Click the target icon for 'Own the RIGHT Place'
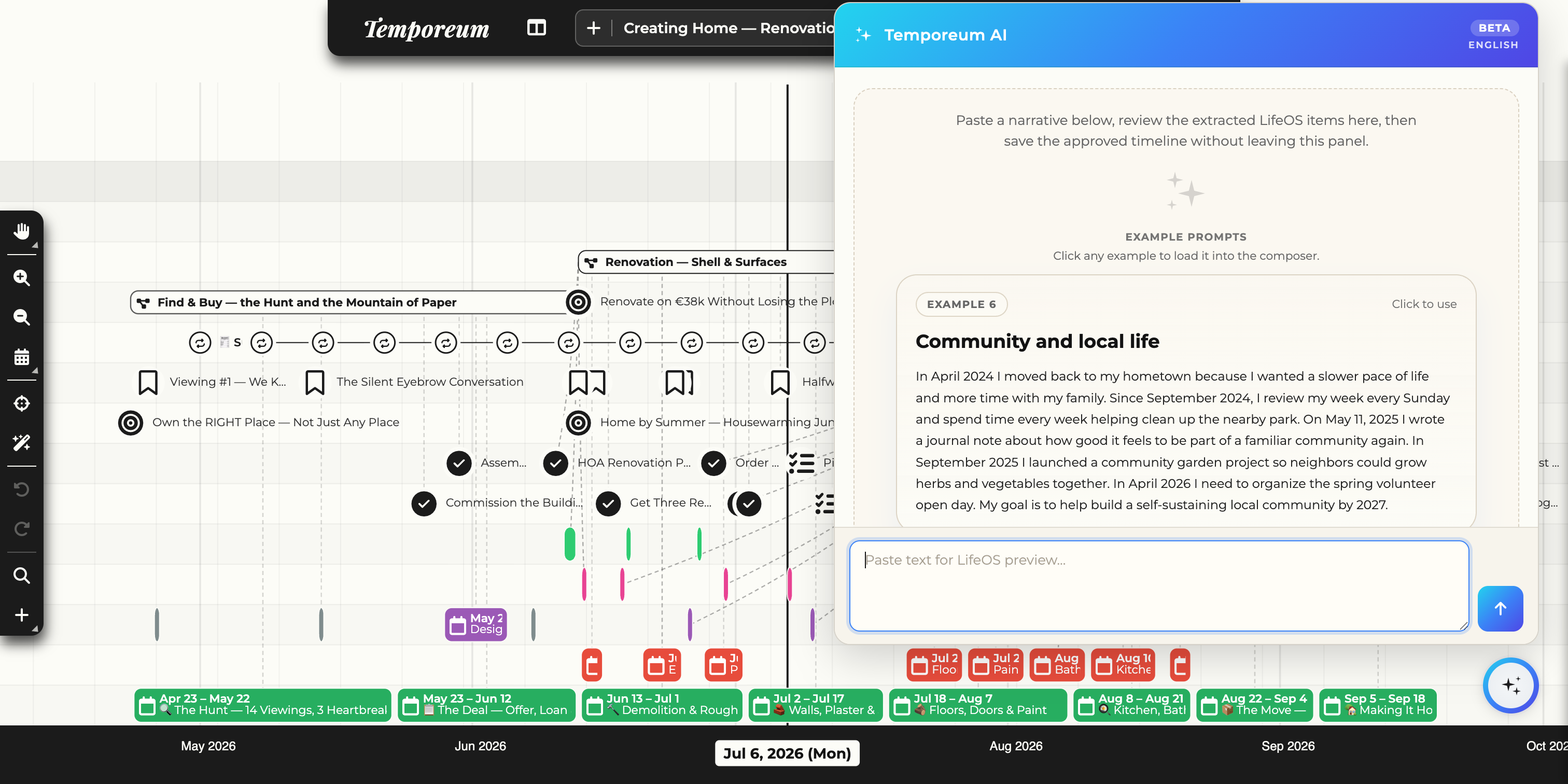This screenshot has height=784, width=1568. 130,423
